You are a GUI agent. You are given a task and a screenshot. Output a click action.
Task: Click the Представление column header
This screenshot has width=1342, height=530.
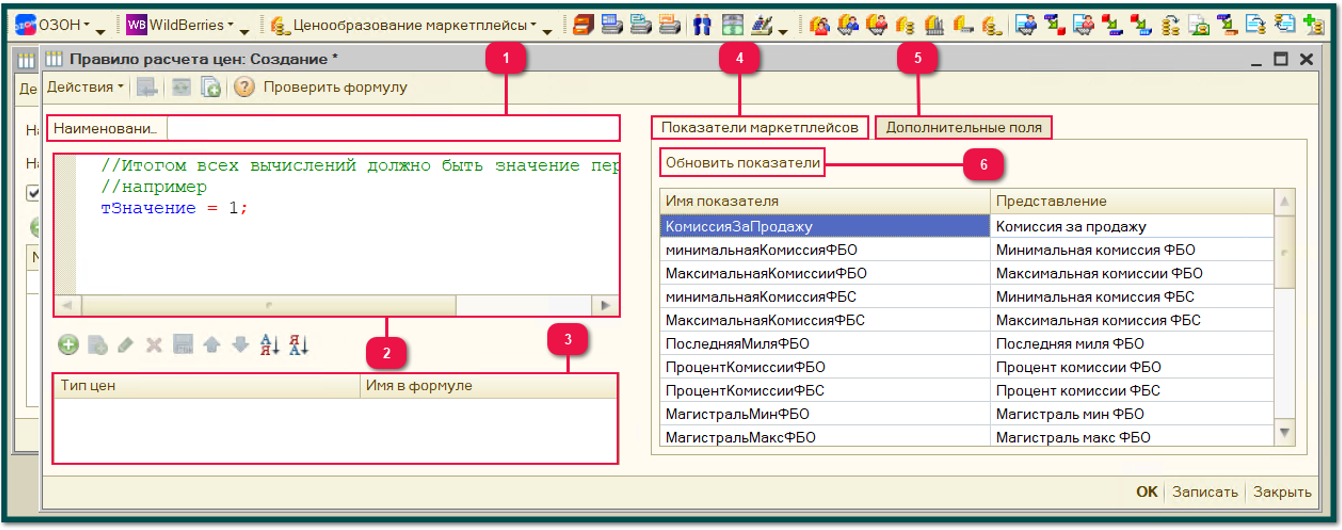(x=1133, y=201)
